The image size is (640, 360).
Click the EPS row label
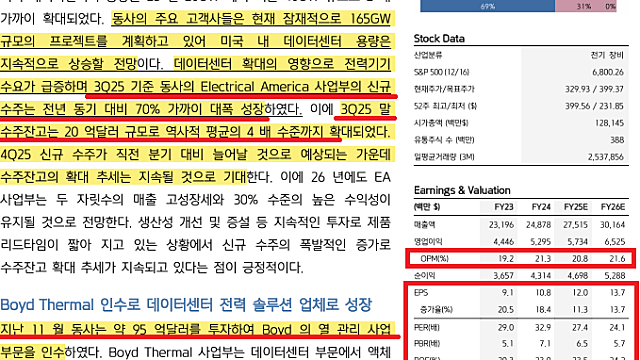[421, 293]
